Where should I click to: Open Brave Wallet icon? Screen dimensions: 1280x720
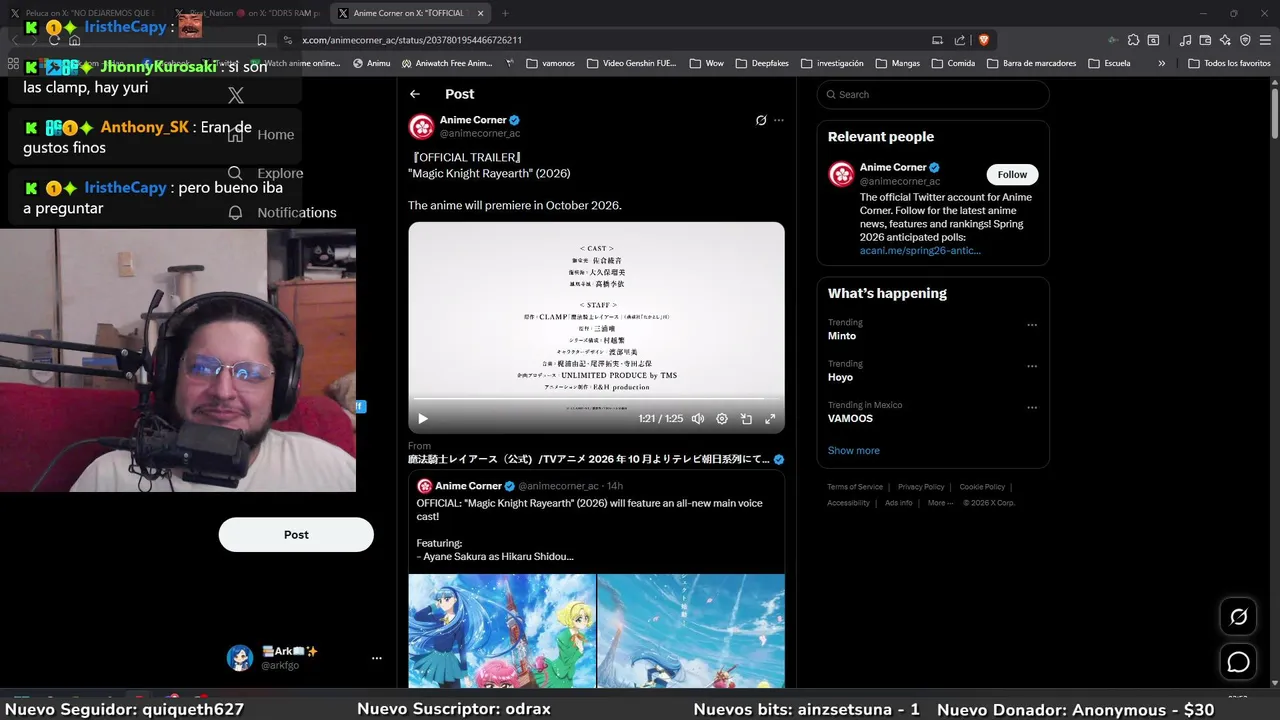pyautogui.click(x=1203, y=40)
